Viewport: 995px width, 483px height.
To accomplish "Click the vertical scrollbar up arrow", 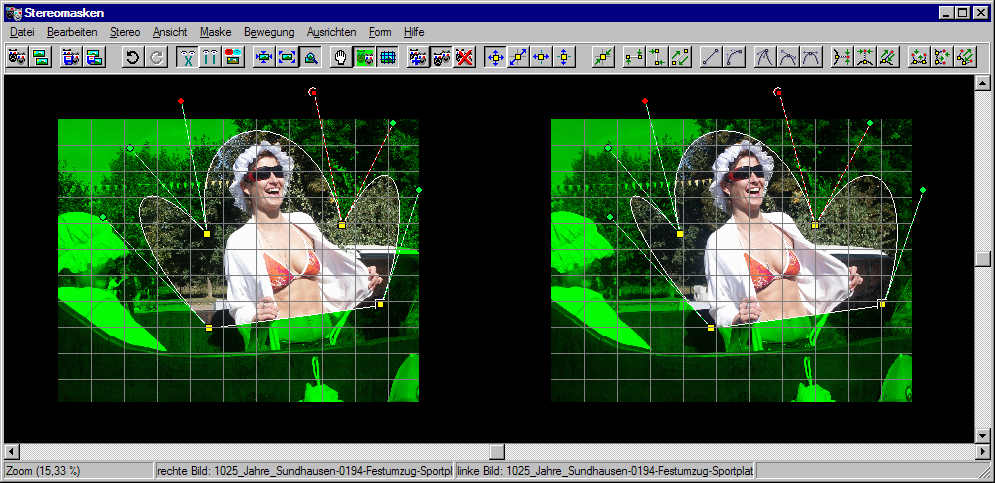I will tap(982, 83).
